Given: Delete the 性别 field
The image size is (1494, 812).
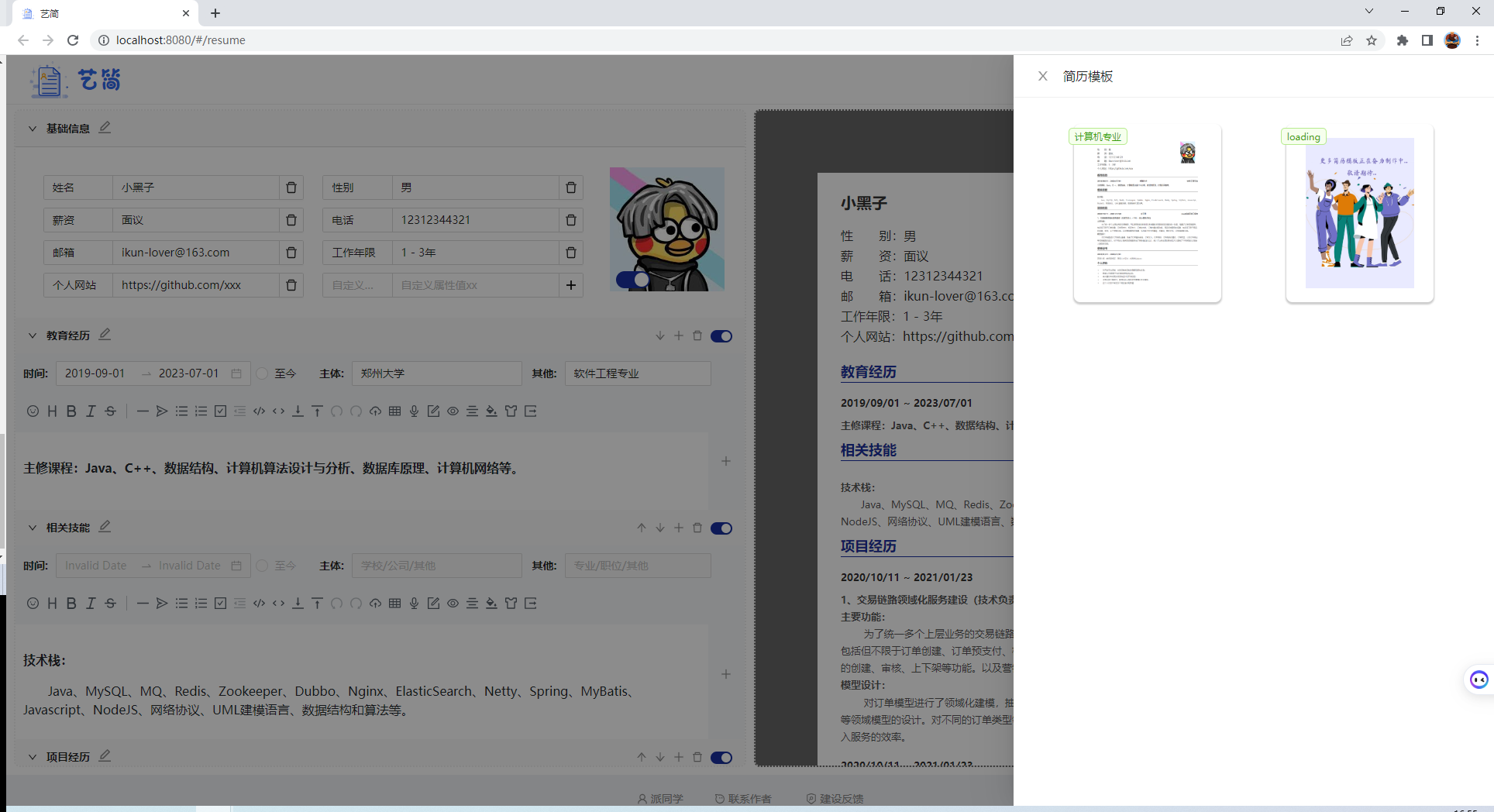Looking at the screenshot, I should click(x=571, y=188).
